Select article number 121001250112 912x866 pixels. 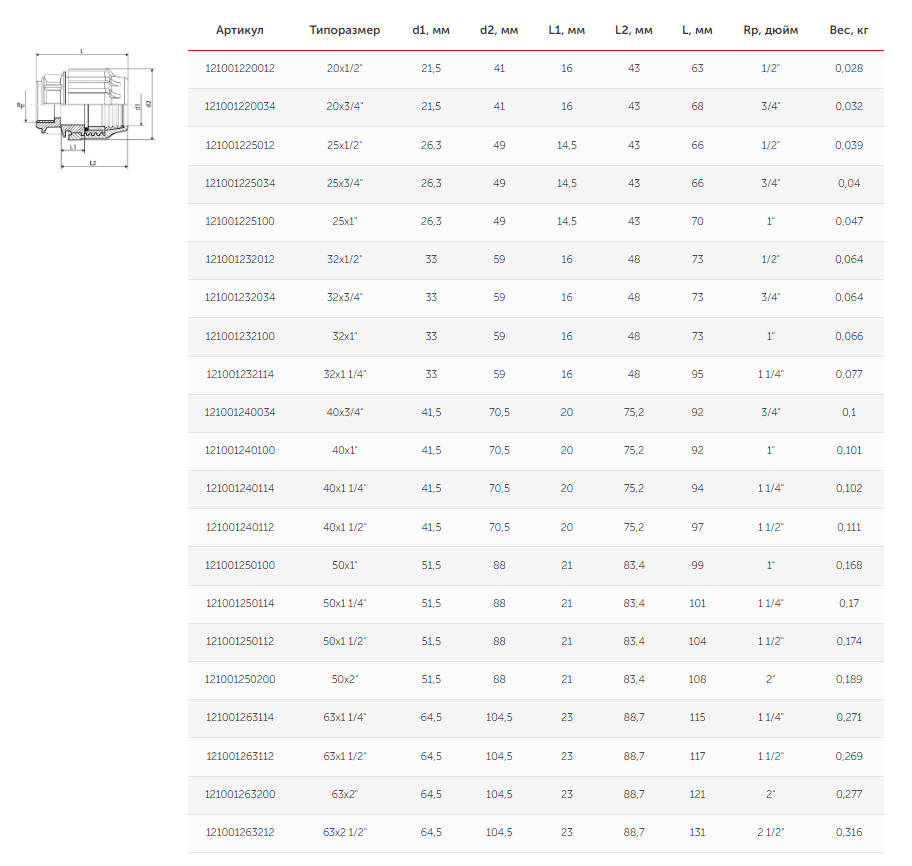[x=240, y=642]
